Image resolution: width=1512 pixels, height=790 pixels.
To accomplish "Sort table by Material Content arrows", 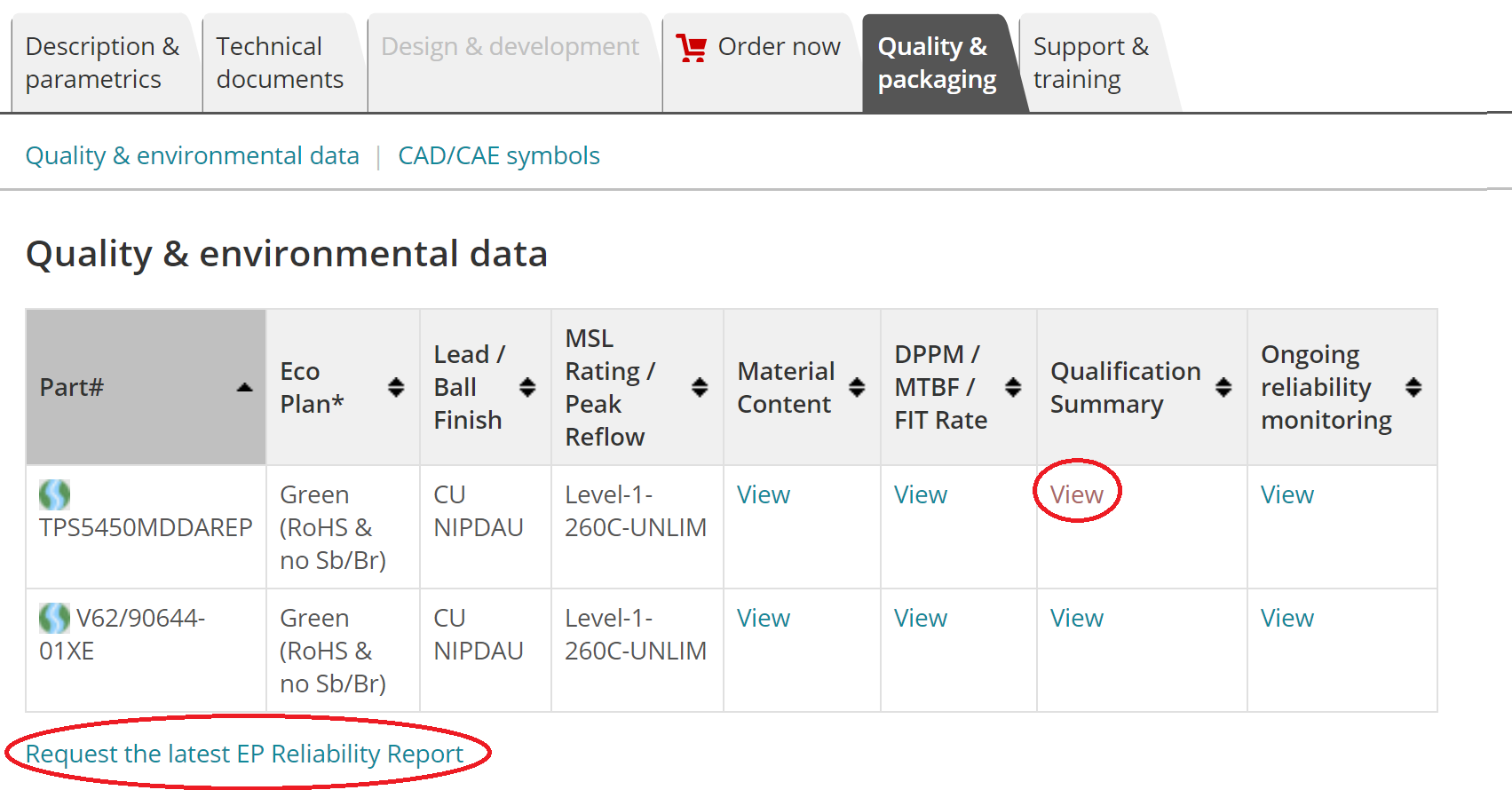I will point(857,387).
